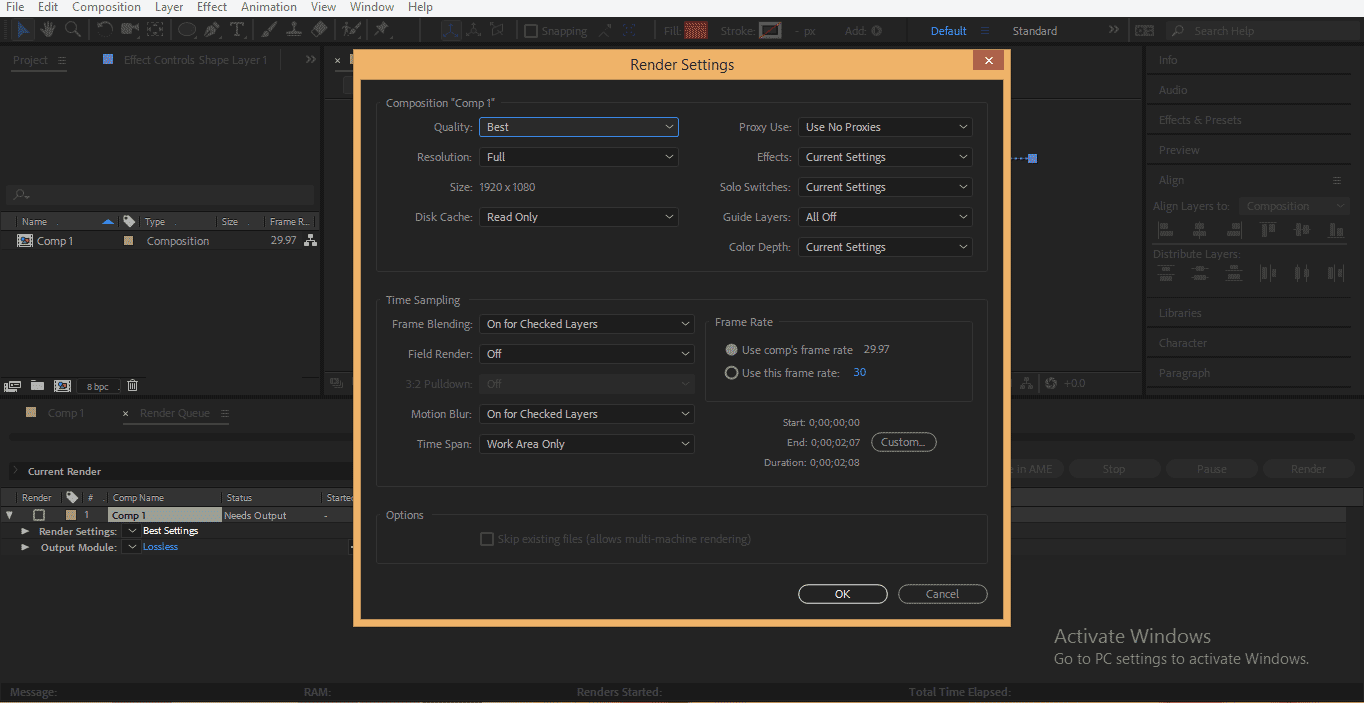Click the Lossless output module link
Viewport: 1364px width, 703px height.
coord(160,547)
